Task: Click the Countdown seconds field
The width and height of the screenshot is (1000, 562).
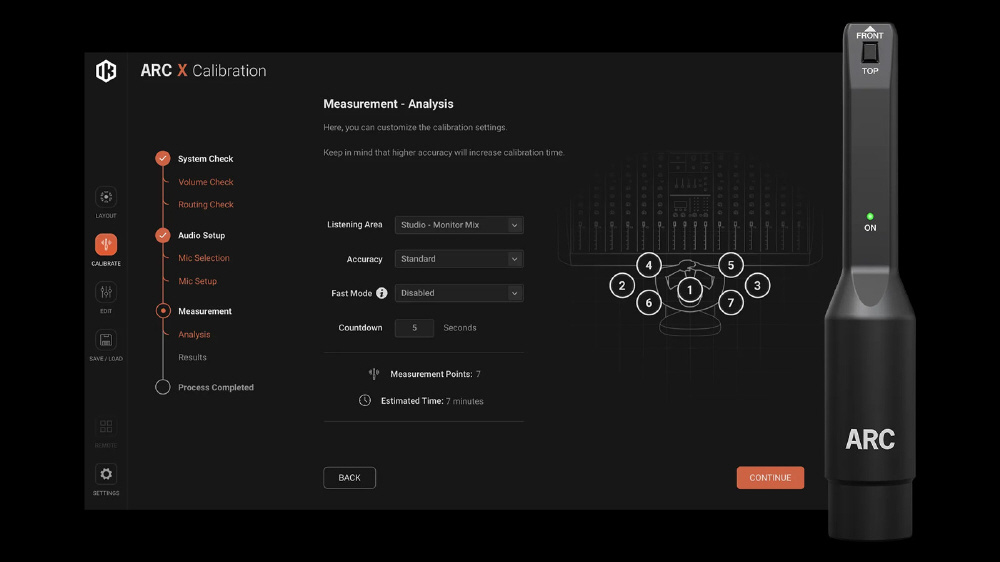Action: [414, 328]
